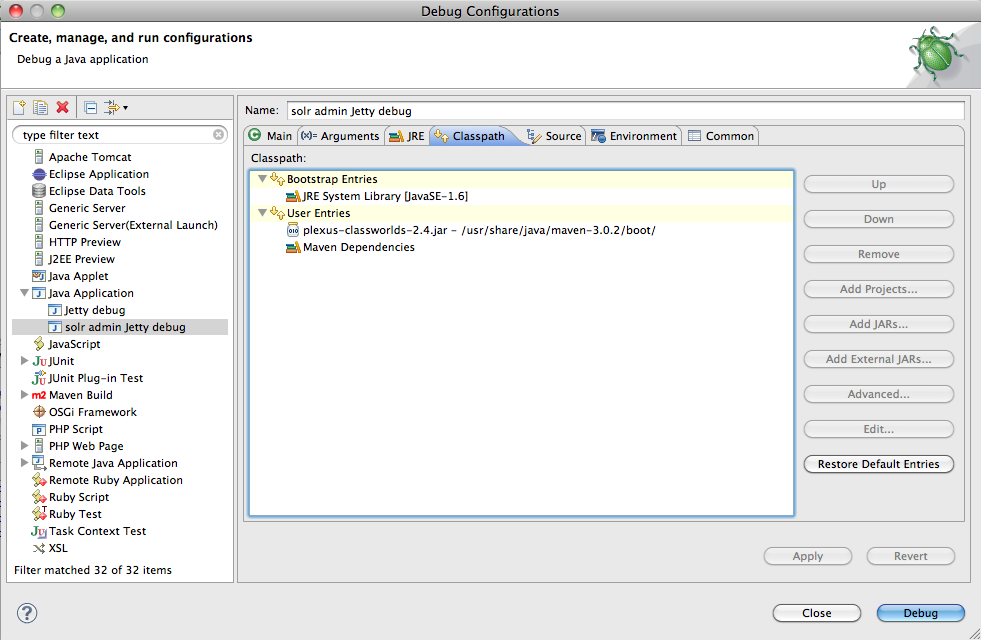This screenshot has height=640, width=981.
Task: Click the type filter text field
Action: pyautogui.click(x=119, y=135)
